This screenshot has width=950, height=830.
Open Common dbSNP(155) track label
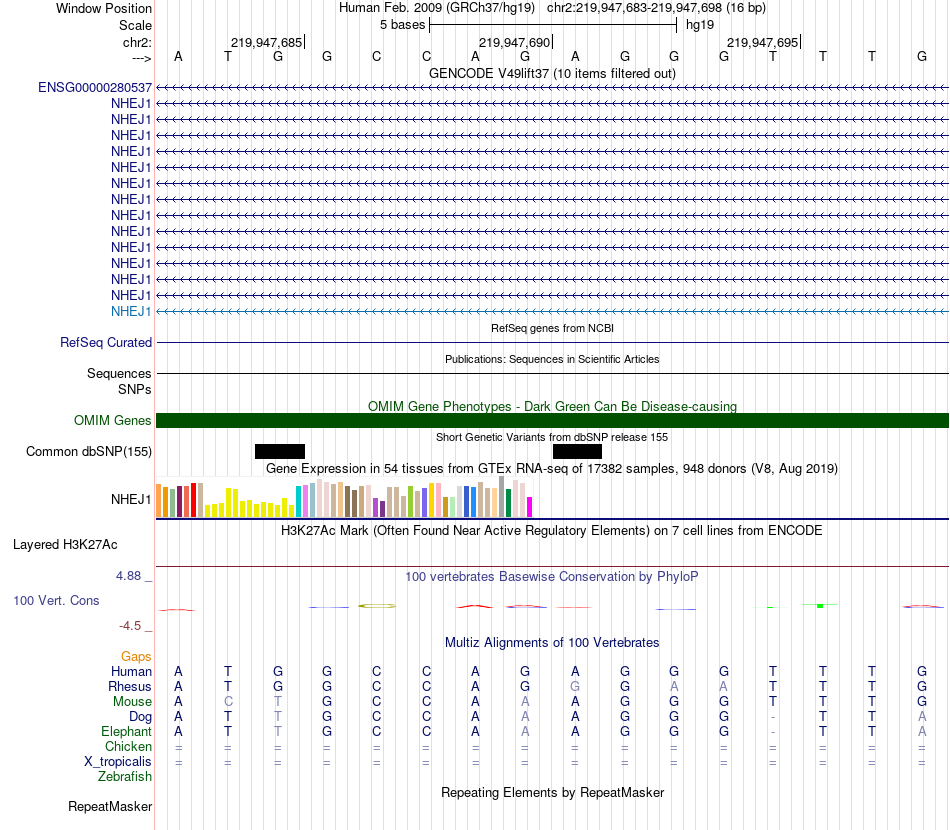click(89, 451)
